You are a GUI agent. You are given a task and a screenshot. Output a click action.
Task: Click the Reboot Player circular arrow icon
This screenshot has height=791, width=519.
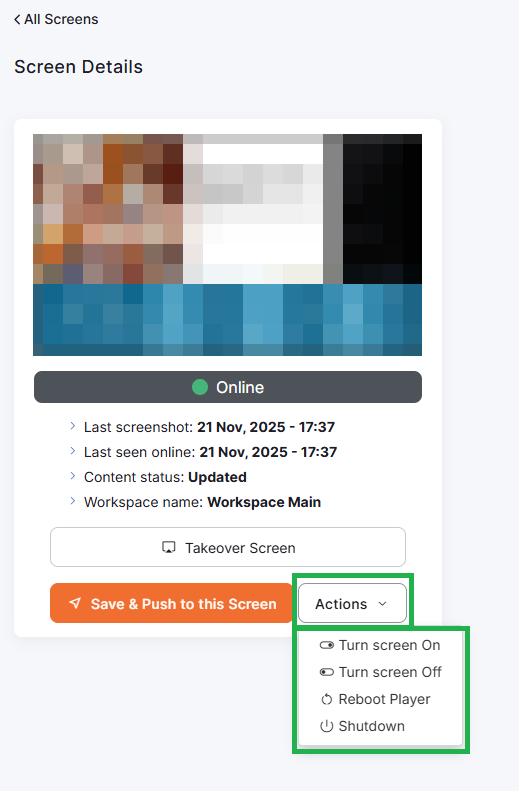click(326, 699)
